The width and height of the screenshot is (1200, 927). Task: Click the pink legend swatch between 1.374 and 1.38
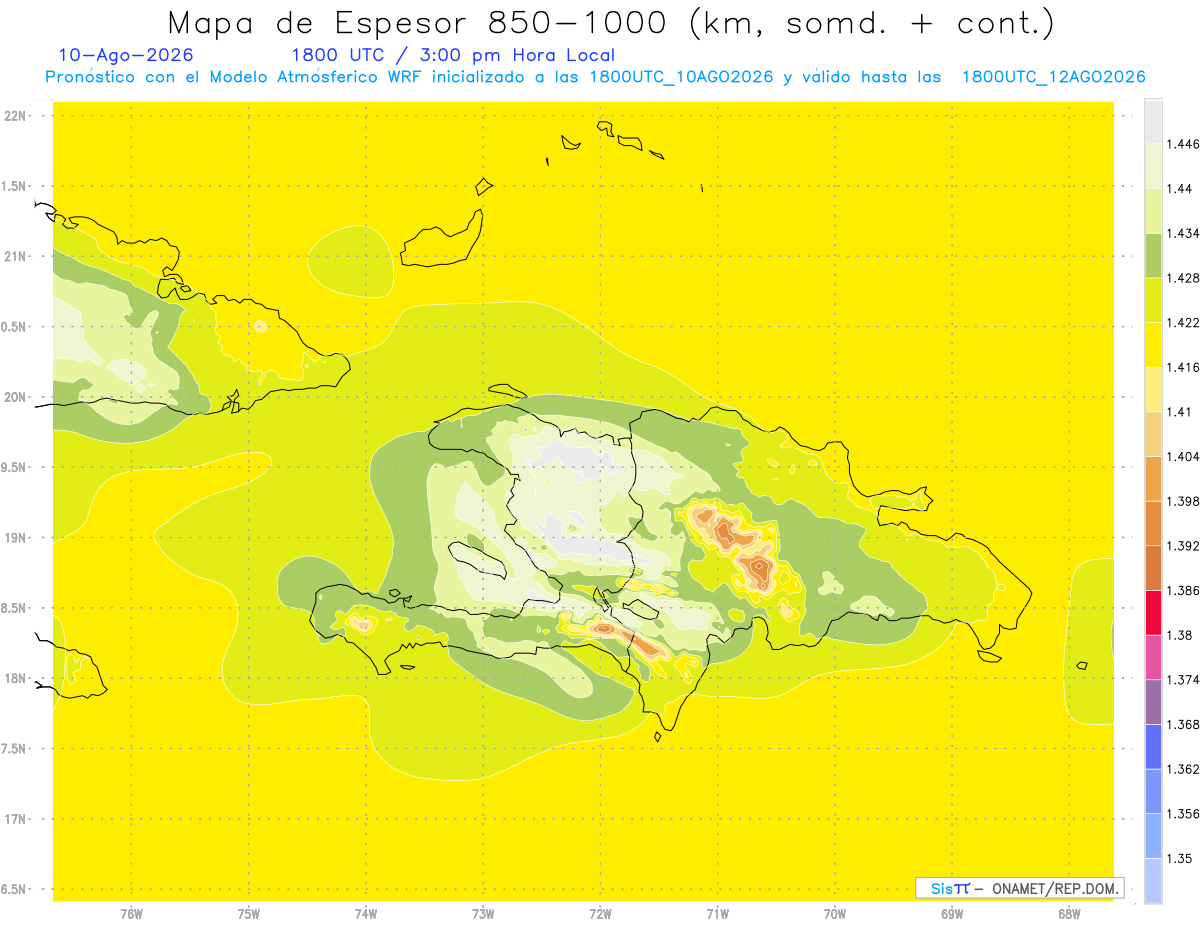(x=1153, y=657)
